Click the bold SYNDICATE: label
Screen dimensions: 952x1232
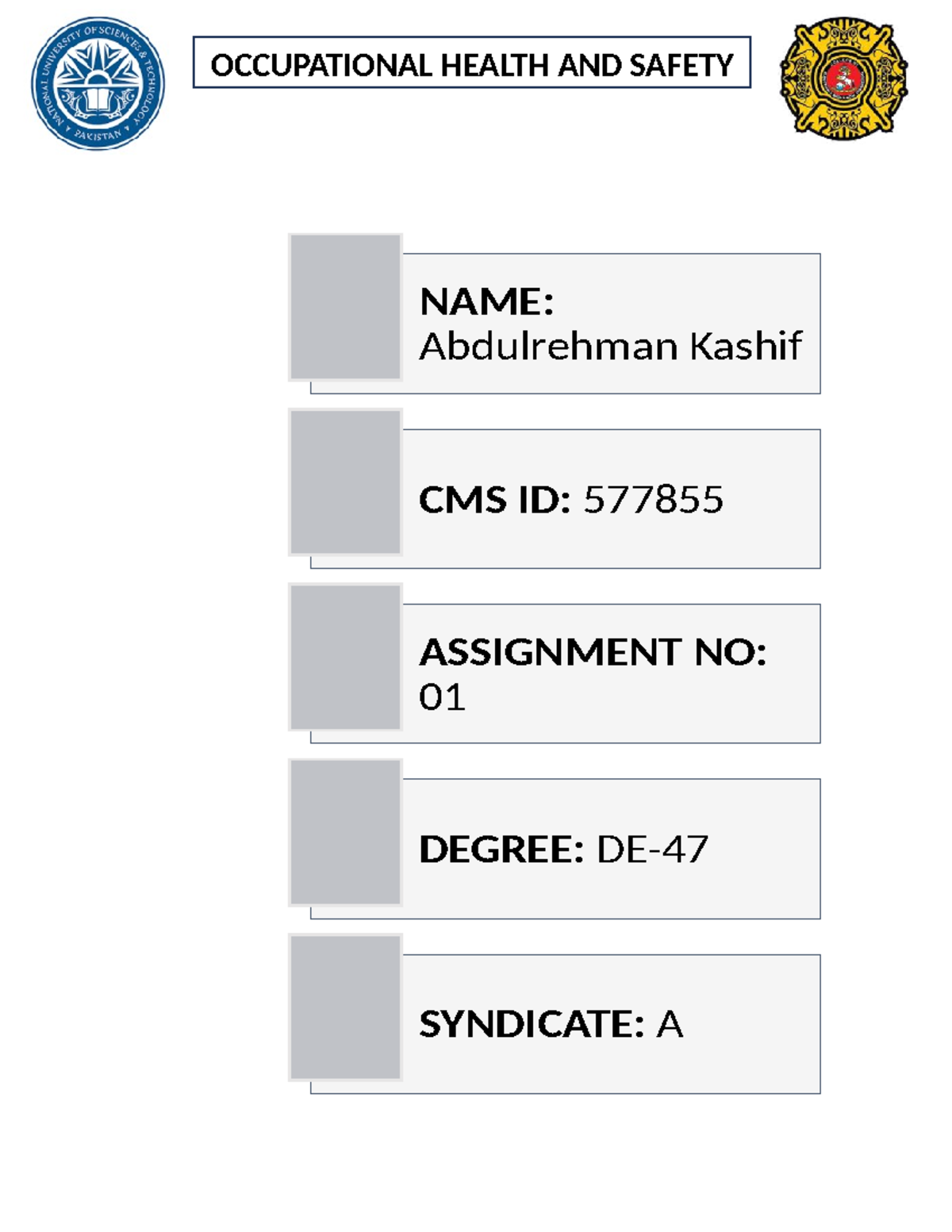pyautogui.click(x=531, y=1024)
